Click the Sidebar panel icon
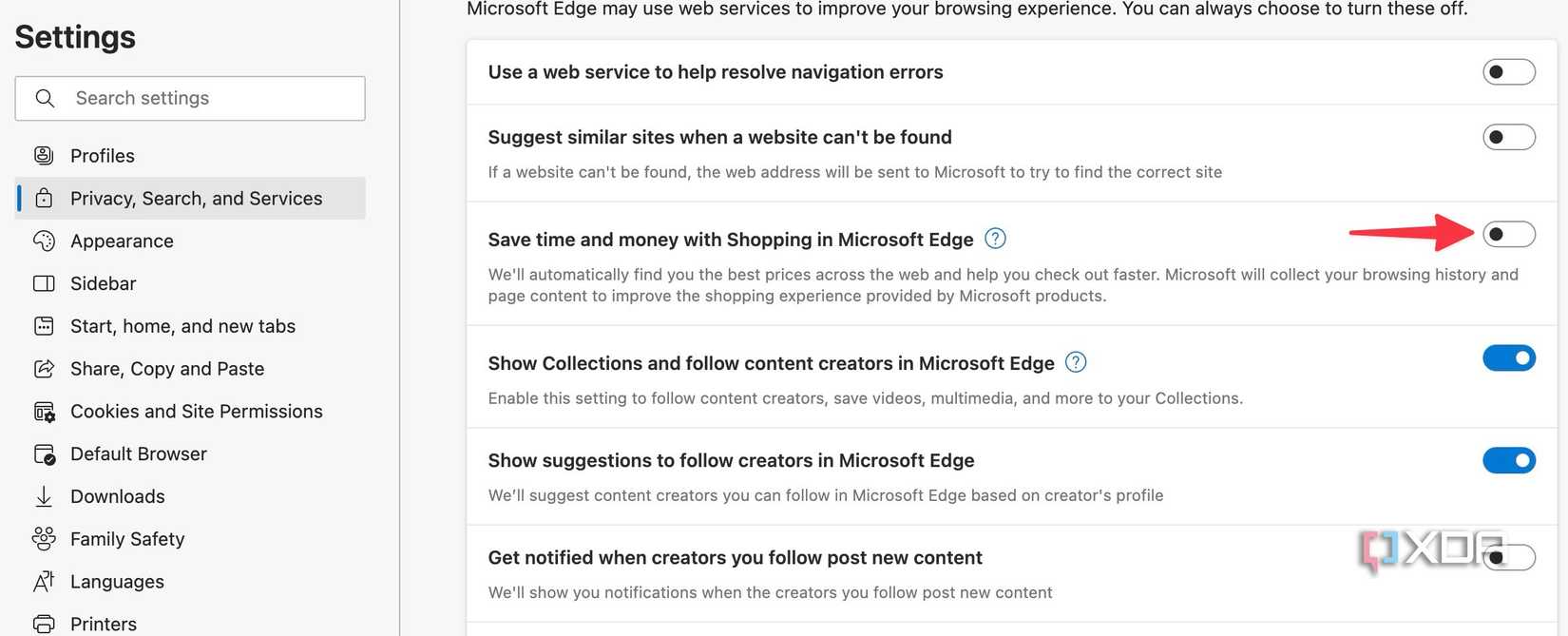The width and height of the screenshot is (1568, 636). click(x=44, y=283)
